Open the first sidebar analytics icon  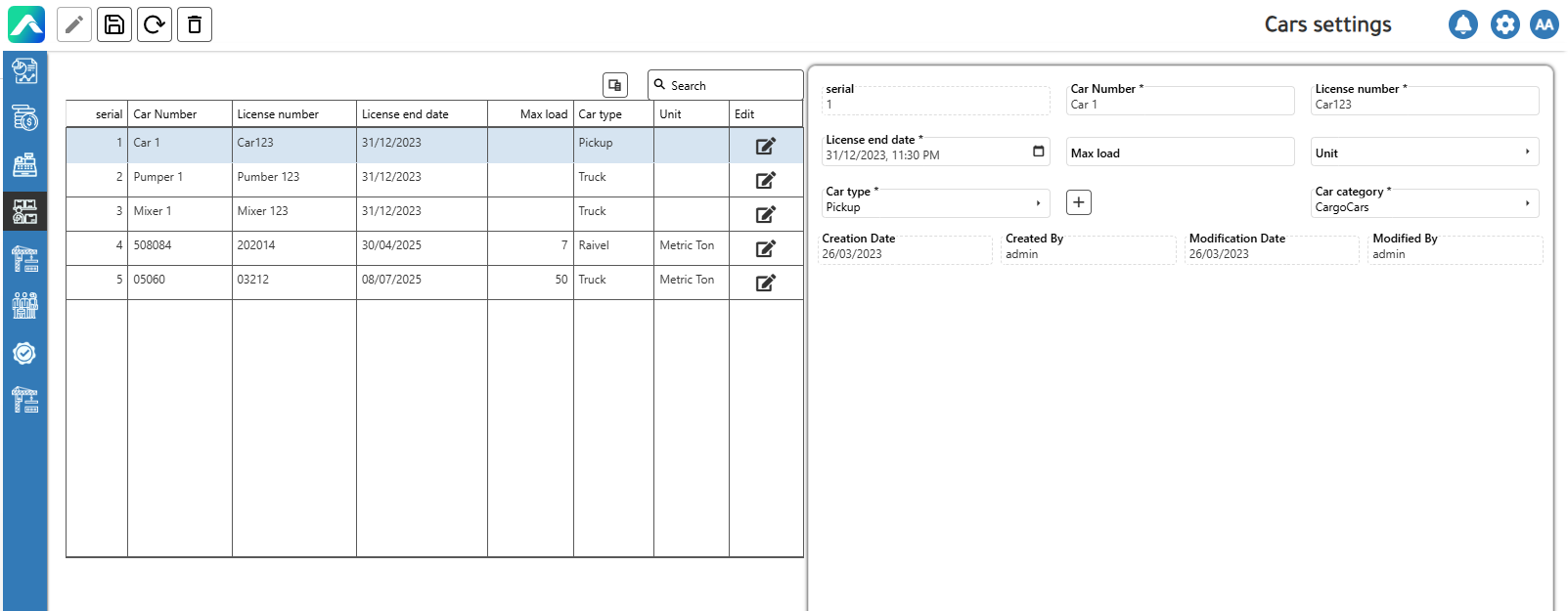click(24, 70)
